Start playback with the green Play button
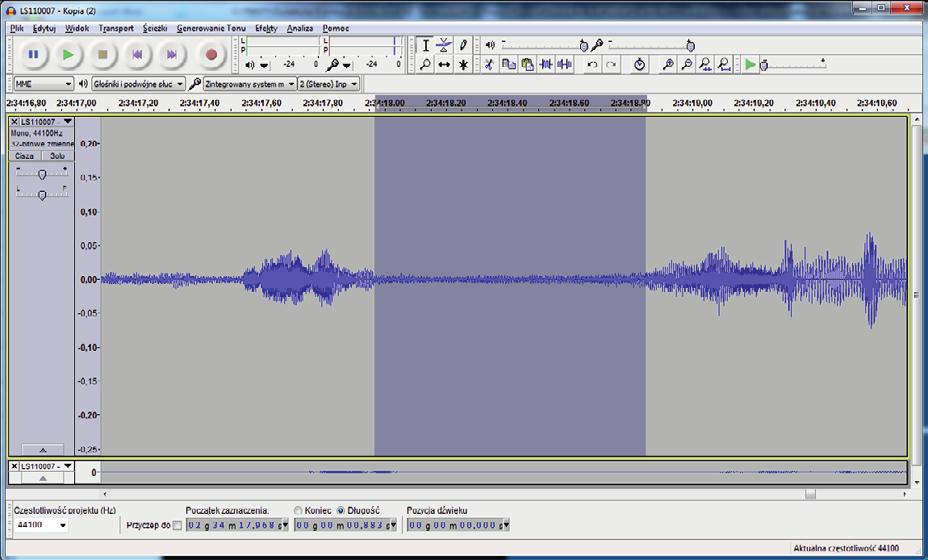The width and height of the screenshot is (928, 560). click(67, 54)
